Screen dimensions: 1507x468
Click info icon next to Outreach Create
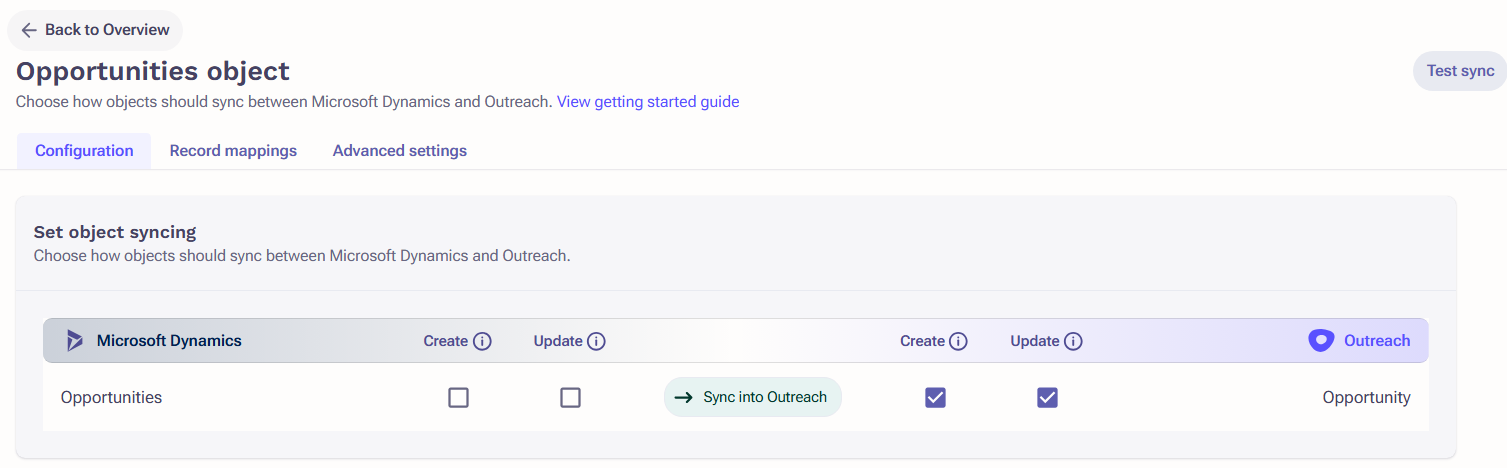click(x=958, y=341)
